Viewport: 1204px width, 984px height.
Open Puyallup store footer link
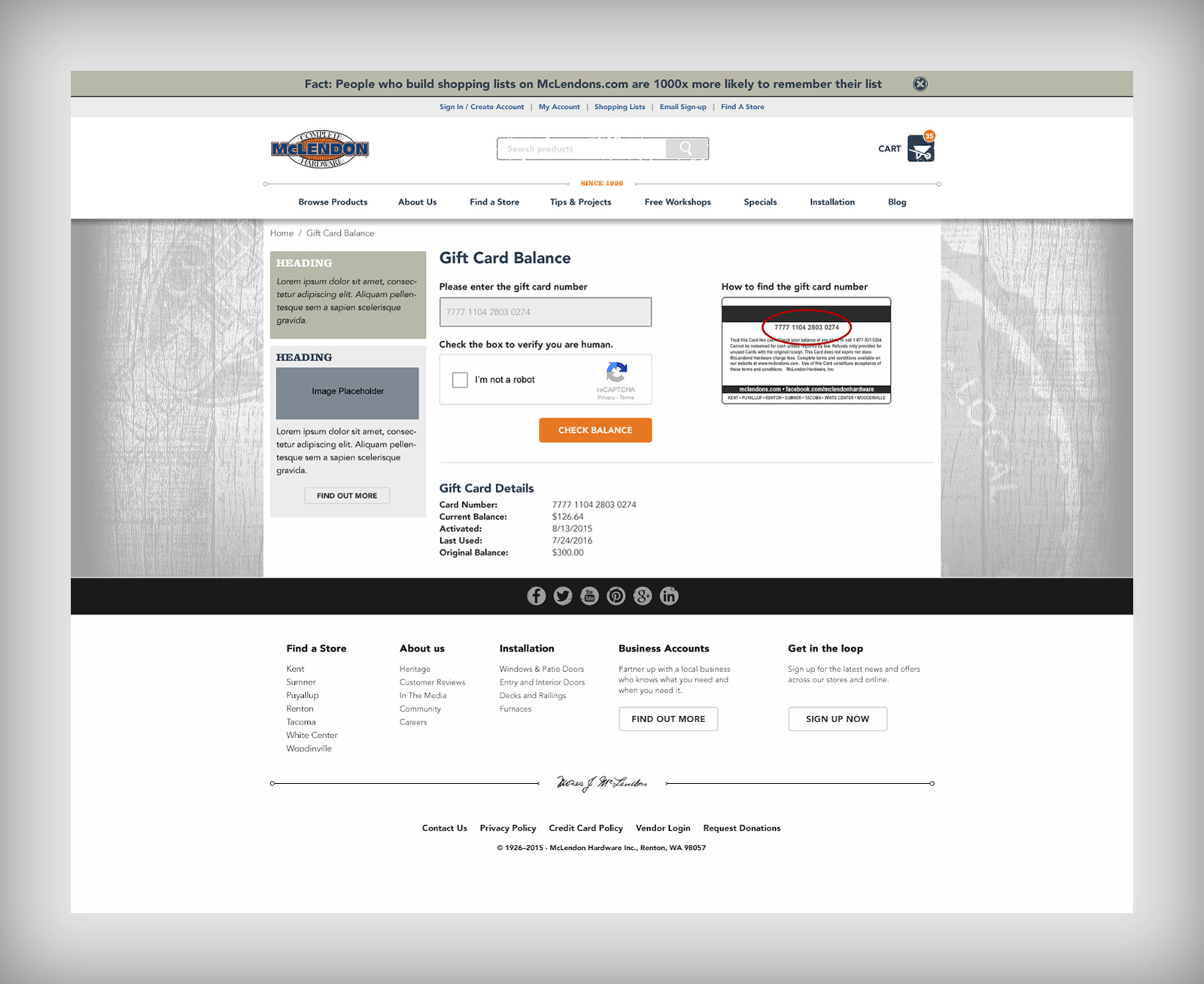coord(303,696)
